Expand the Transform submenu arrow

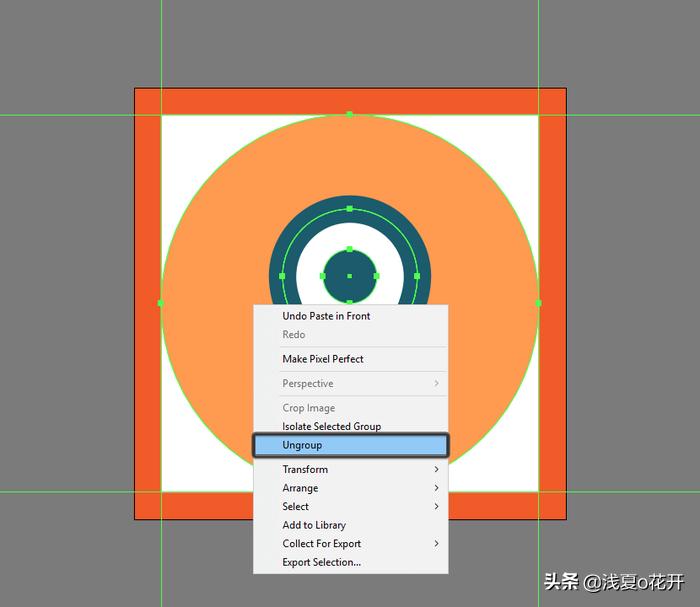coord(436,469)
